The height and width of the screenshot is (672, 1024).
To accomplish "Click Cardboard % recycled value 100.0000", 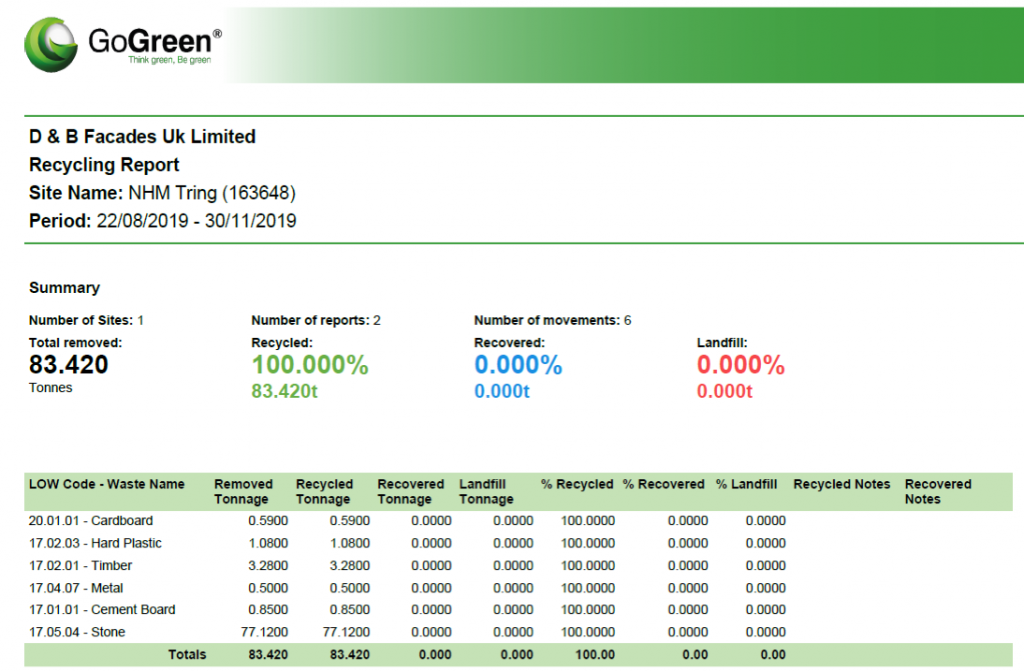I will [x=588, y=520].
